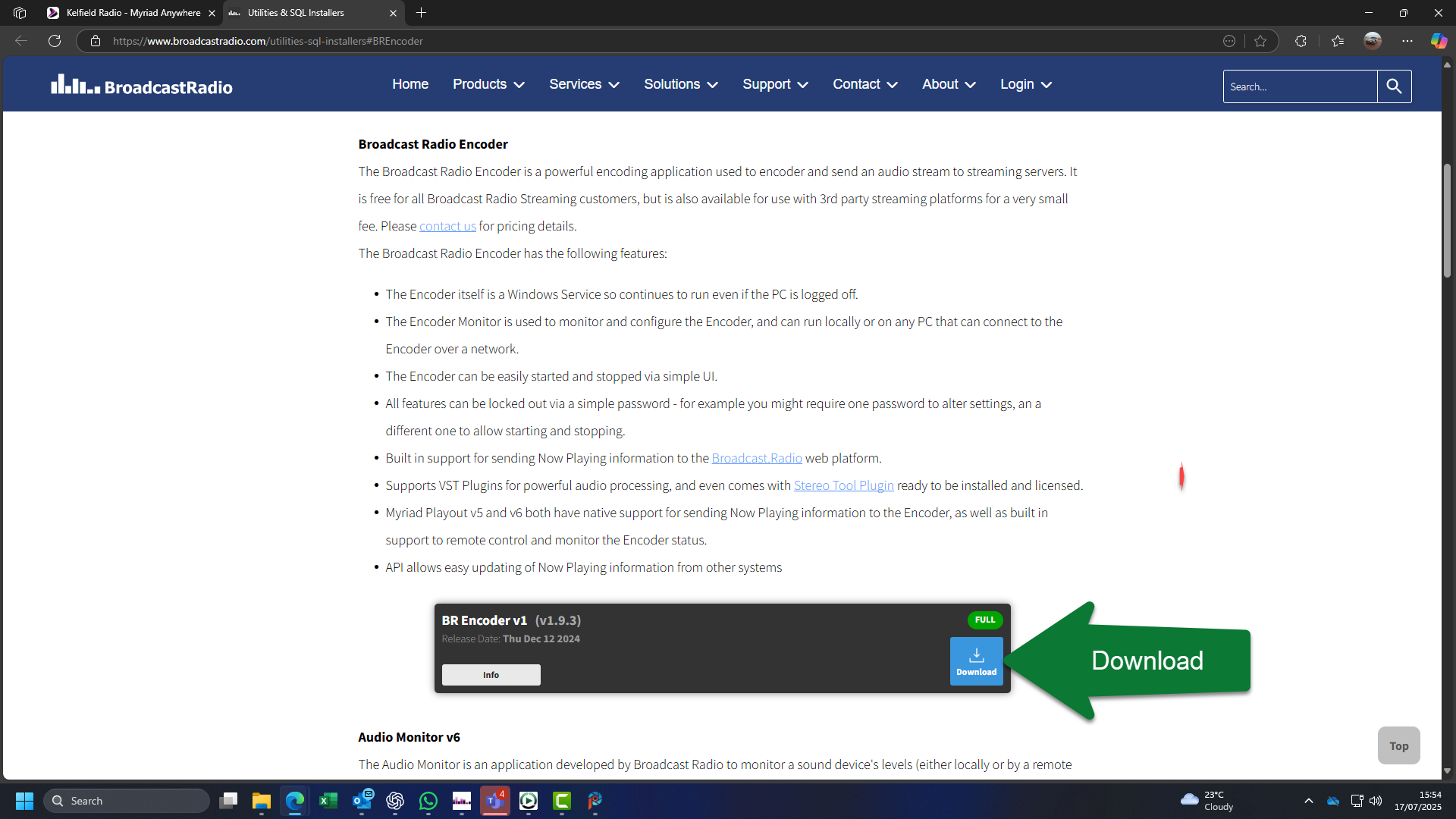
Task: Click the Audio Monitor v6 heading
Action: click(x=409, y=737)
